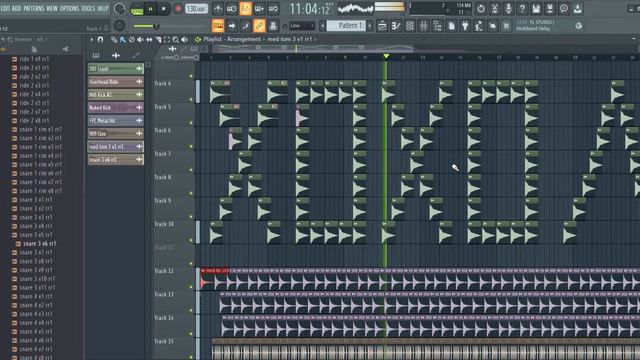This screenshot has width=640, height=360.
Task: Click the microphone one-click recording icon
Action: coord(509,9)
